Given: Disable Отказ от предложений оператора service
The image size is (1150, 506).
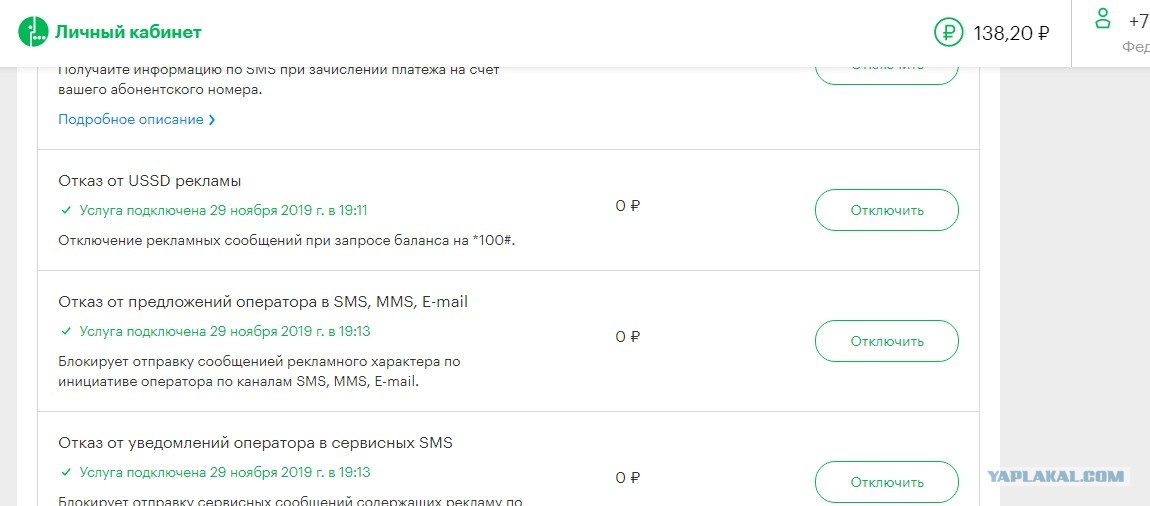Looking at the screenshot, I should click(x=887, y=341).
